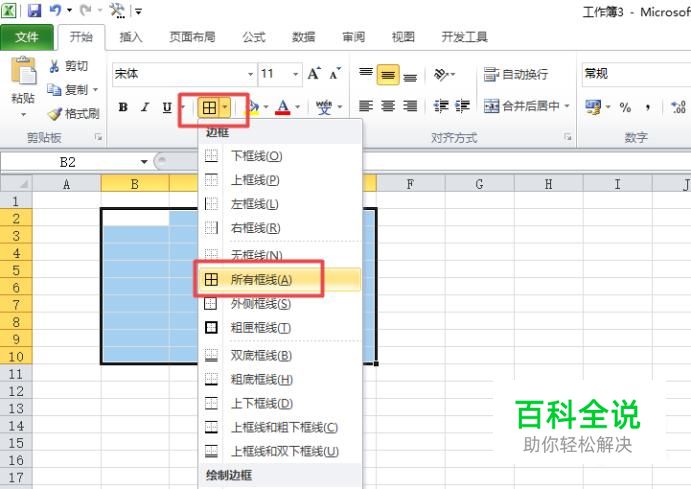Image resolution: width=691 pixels, height=489 pixels.
Task: Open the font color dropdown arrow
Action: [297, 107]
